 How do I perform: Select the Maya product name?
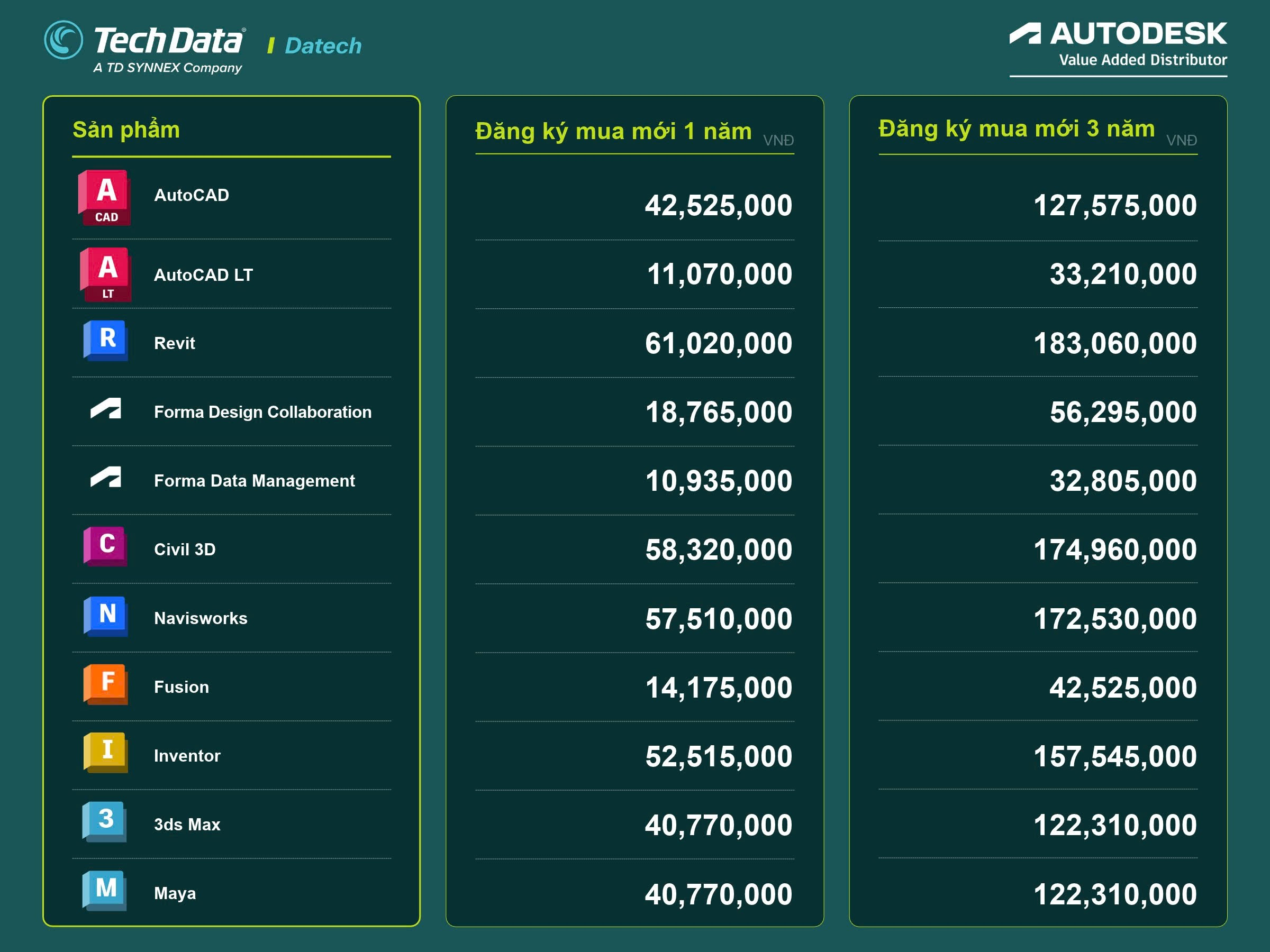pyautogui.click(x=175, y=893)
